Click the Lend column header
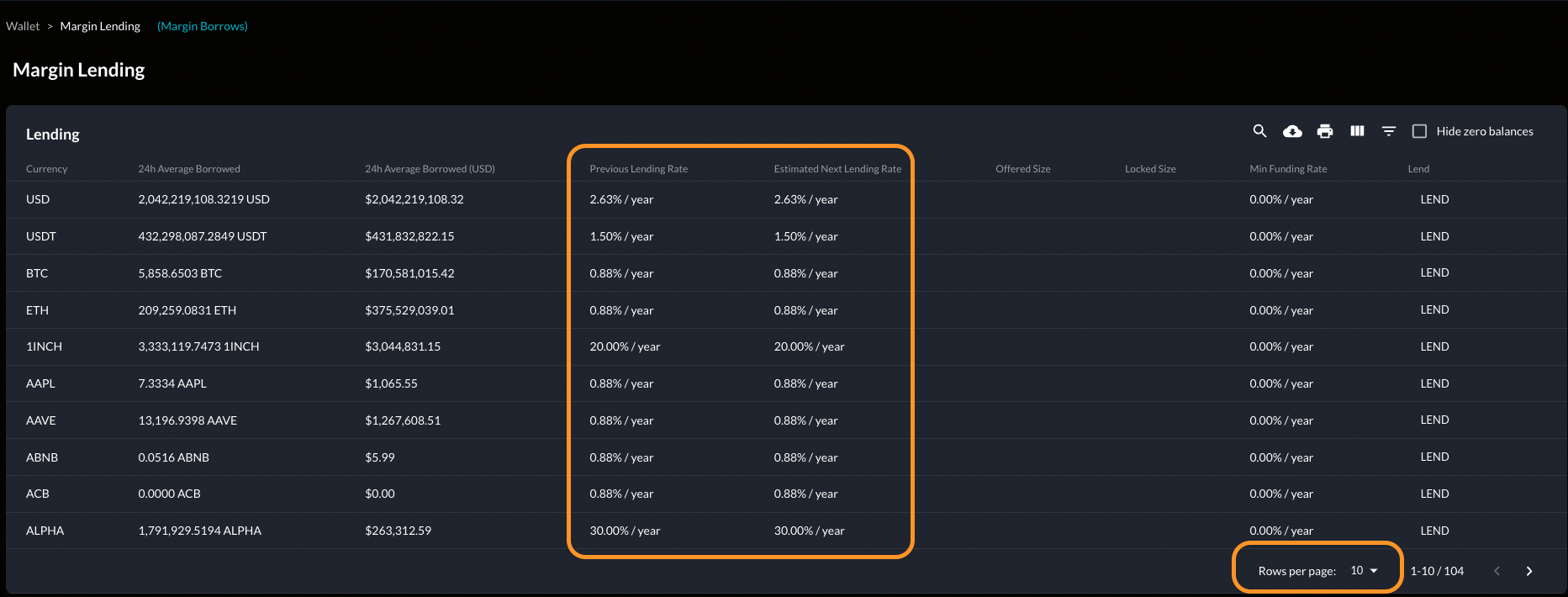Viewport: 1568px width, 597px height. coord(1418,169)
